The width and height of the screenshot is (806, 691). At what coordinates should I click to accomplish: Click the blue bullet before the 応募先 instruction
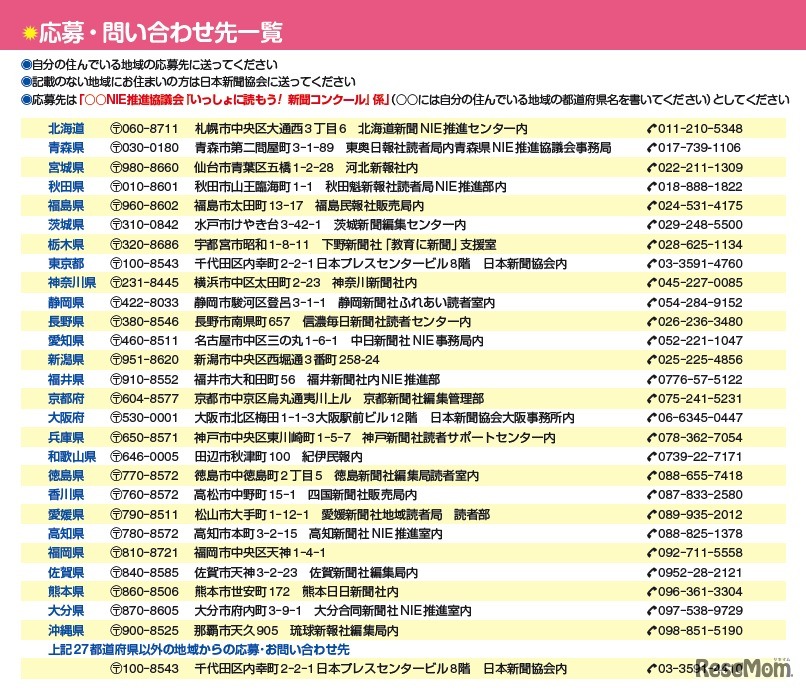[x=28, y=96]
